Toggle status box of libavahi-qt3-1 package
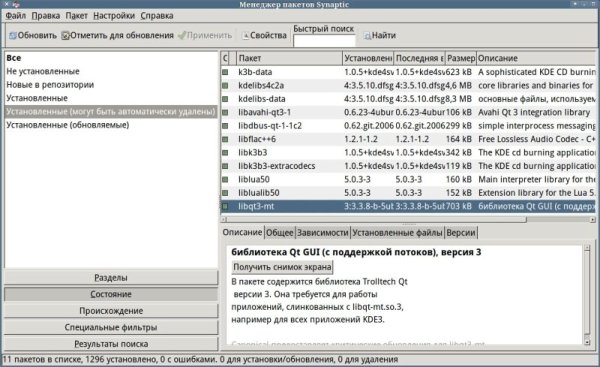 point(225,112)
